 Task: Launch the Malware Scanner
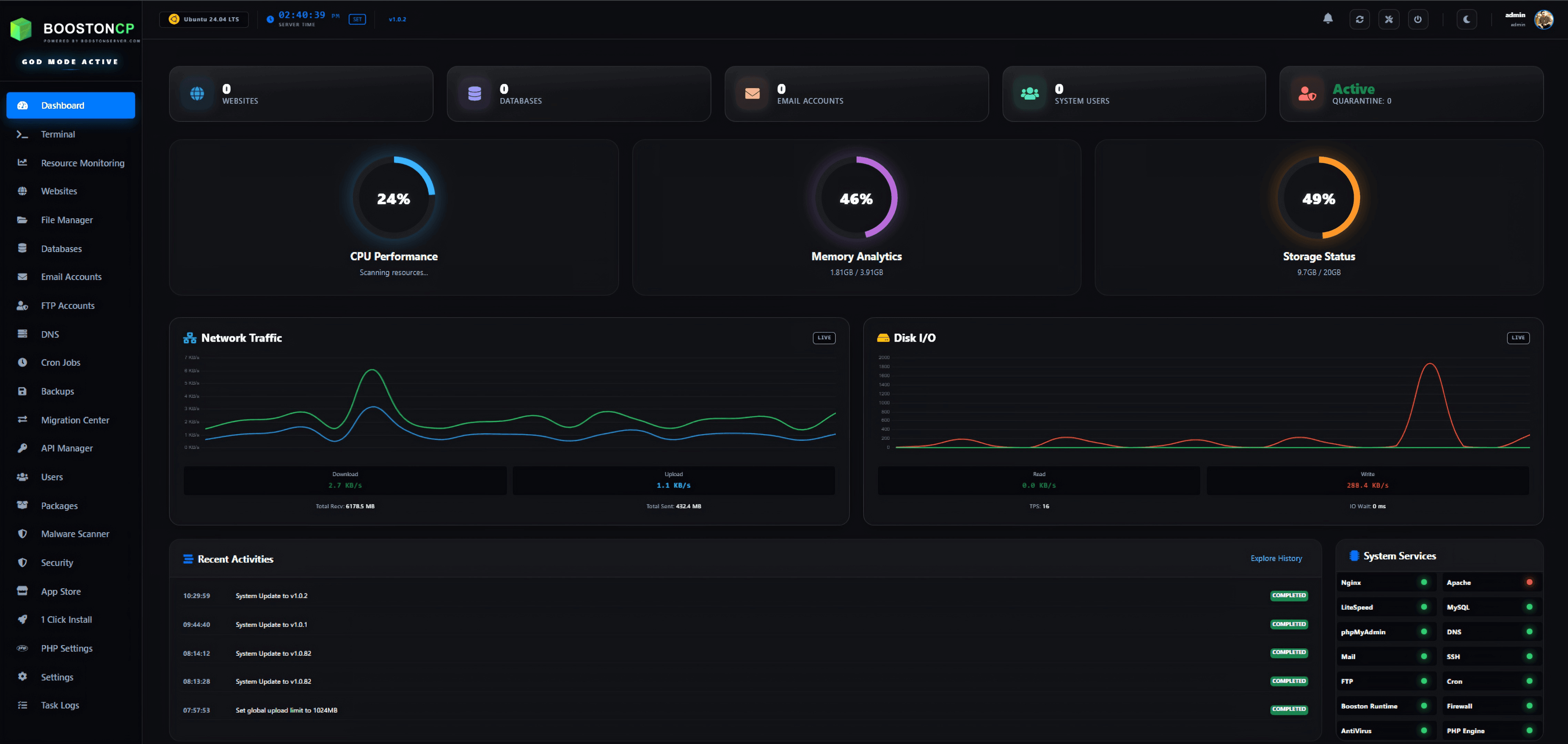tap(75, 534)
